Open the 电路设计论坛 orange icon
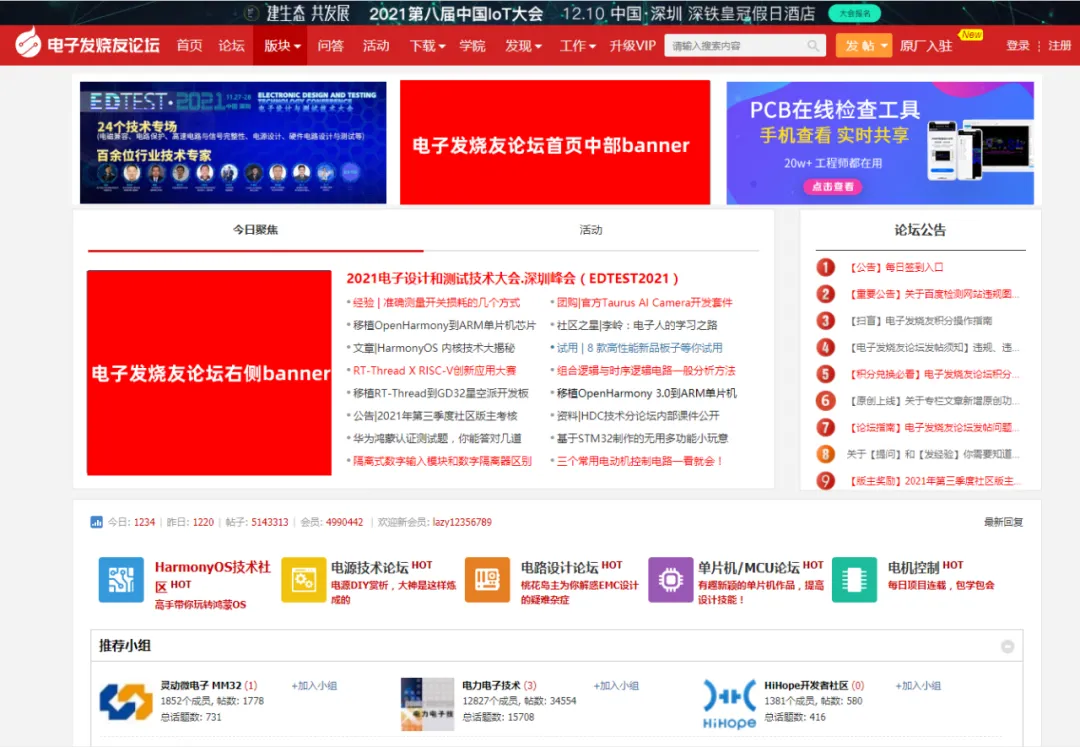The width and height of the screenshot is (1080, 747). 487,580
